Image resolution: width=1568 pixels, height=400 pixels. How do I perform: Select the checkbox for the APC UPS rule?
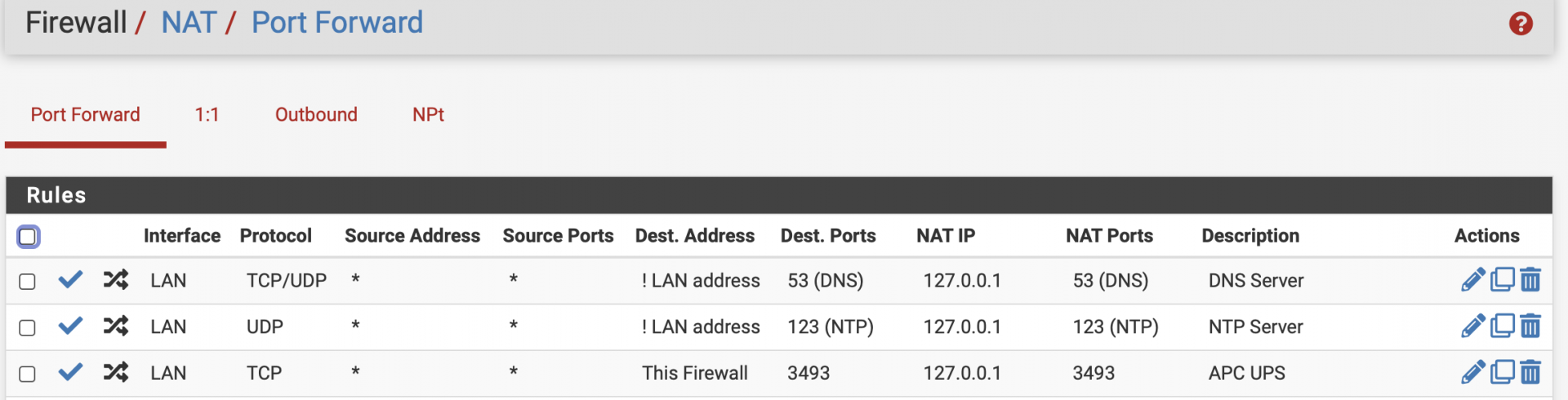[27, 374]
